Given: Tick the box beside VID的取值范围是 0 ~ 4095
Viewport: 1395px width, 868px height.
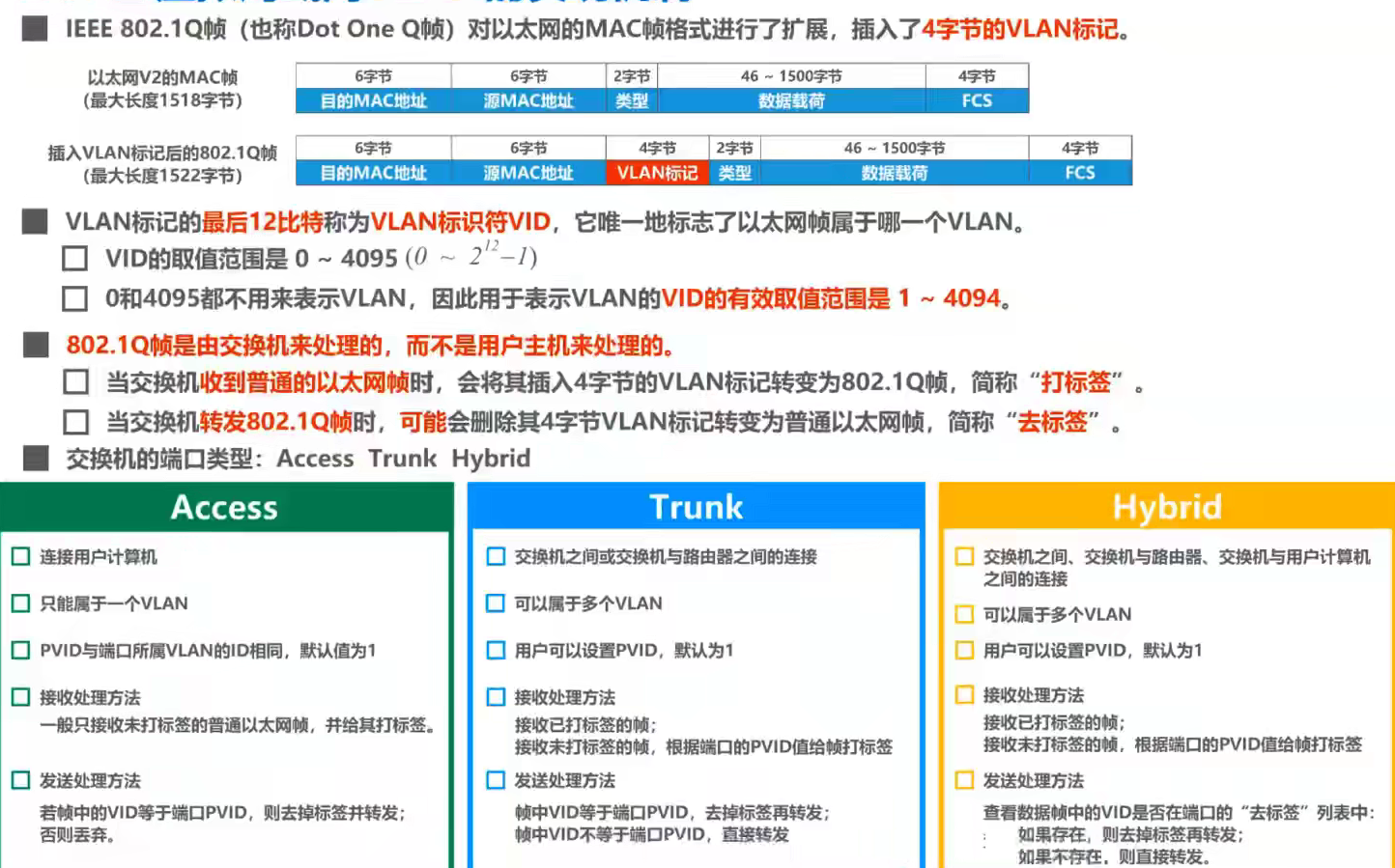Looking at the screenshot, I should (x=74, y=259).
